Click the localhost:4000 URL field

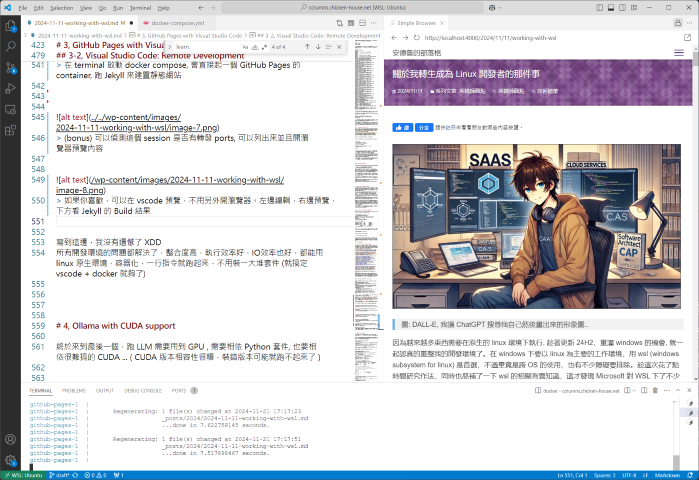point(551,38)
